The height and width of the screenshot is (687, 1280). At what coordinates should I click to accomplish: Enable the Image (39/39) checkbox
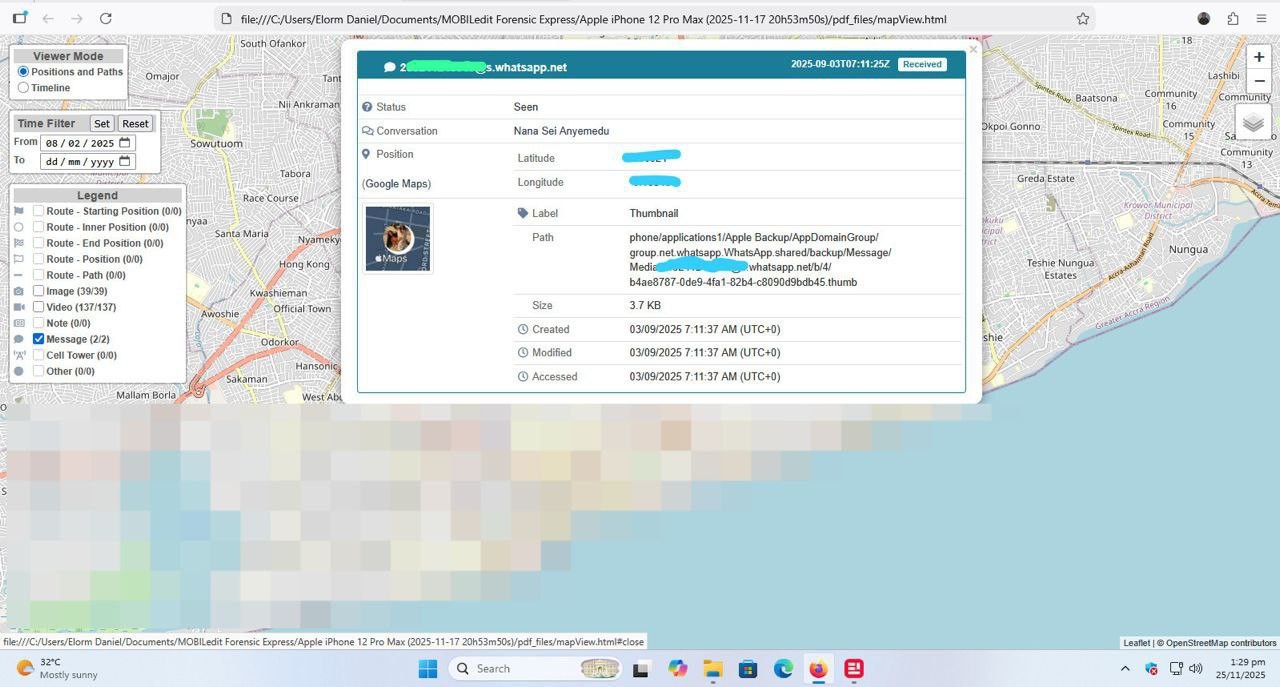coord(38,291)
